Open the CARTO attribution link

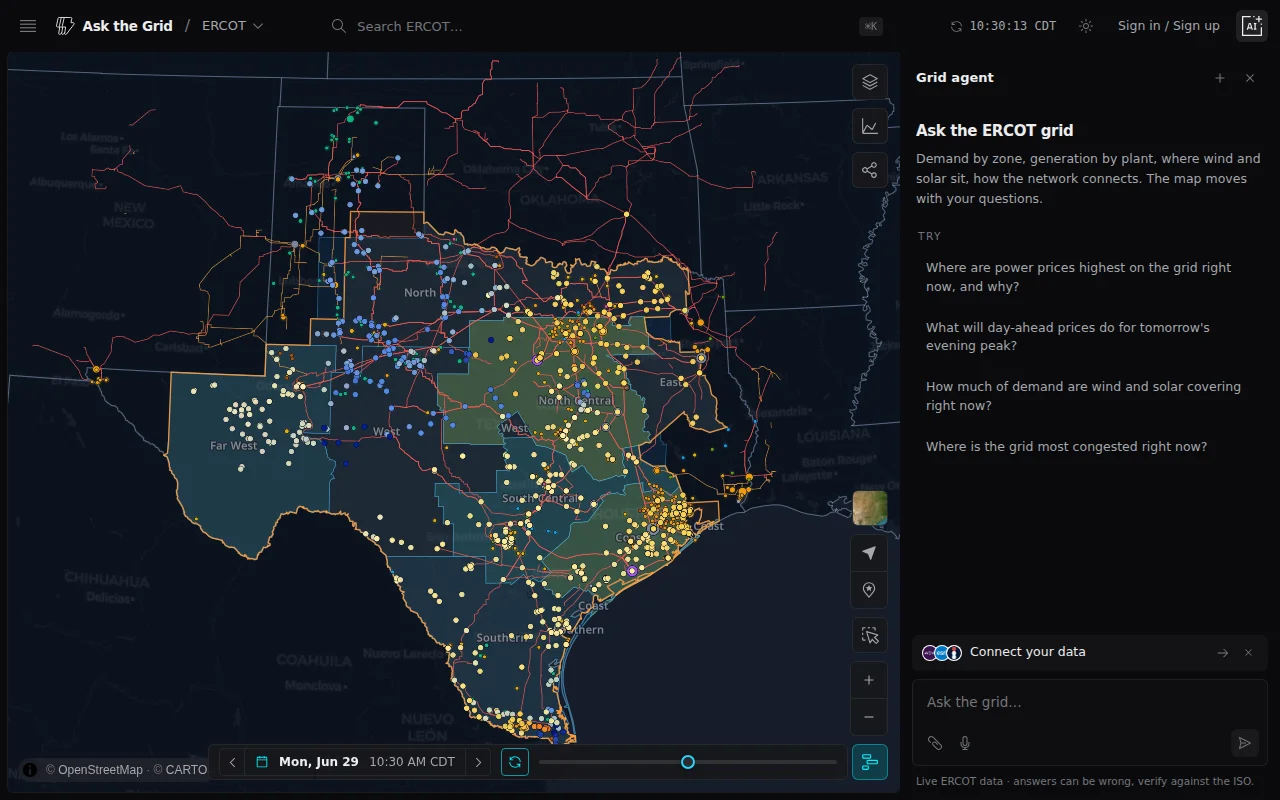(186, 770)
